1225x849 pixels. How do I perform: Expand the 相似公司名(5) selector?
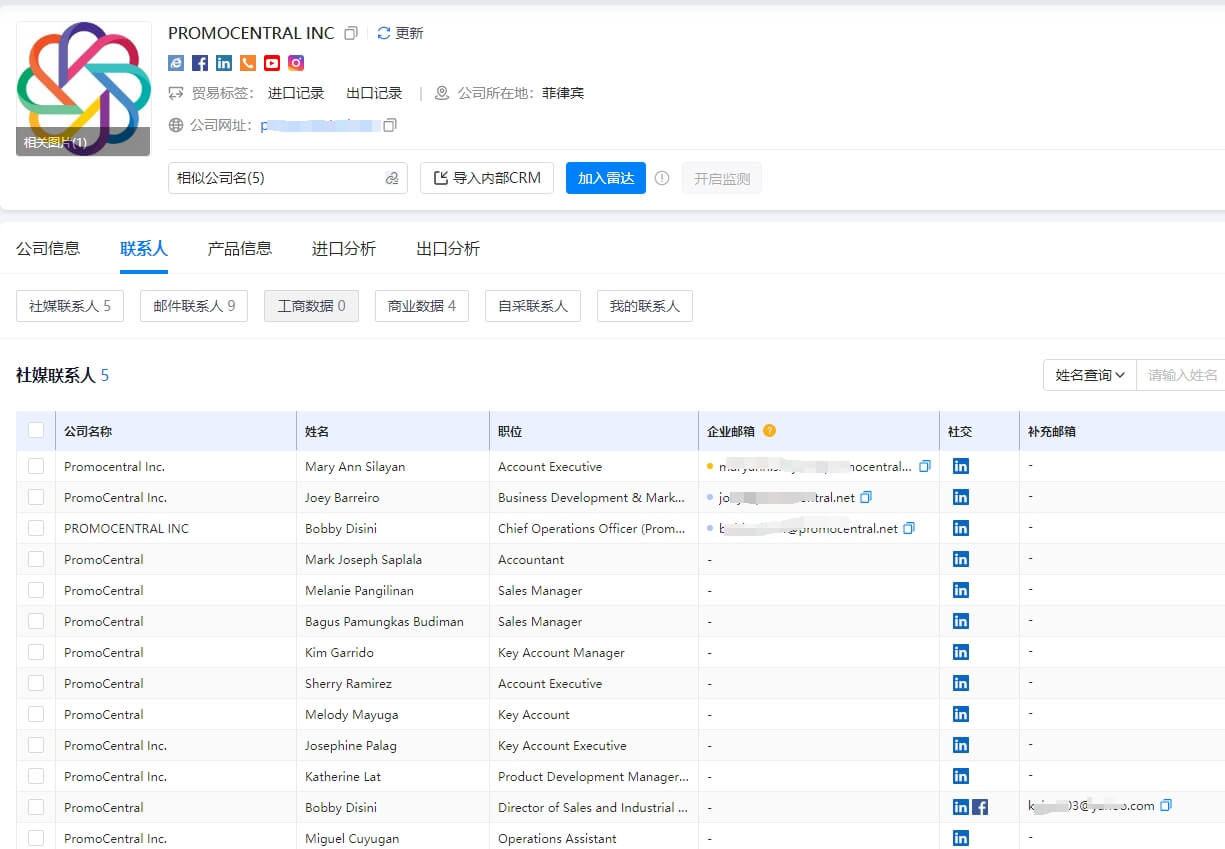pyautogui.click(x=287, y=178)
